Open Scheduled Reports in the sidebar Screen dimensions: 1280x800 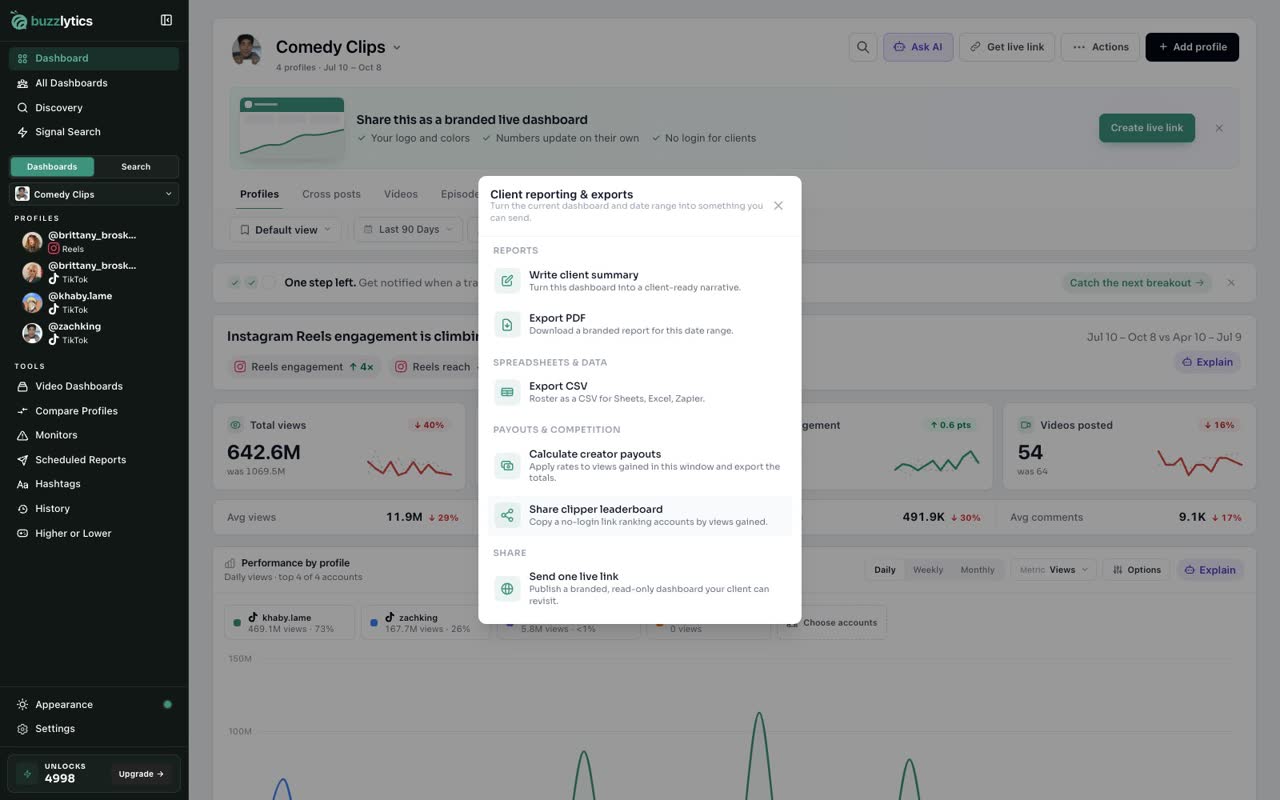pos(80,460)
